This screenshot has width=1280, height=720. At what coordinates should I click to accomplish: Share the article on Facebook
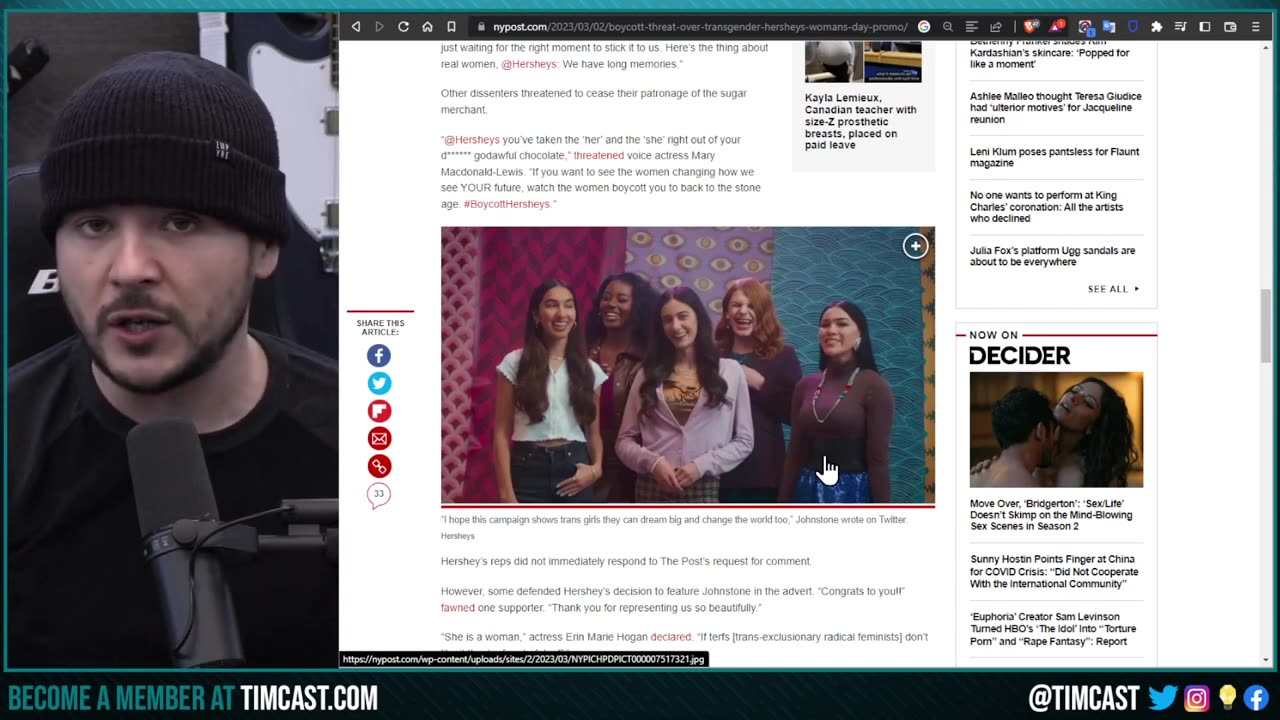click(379, 355)
